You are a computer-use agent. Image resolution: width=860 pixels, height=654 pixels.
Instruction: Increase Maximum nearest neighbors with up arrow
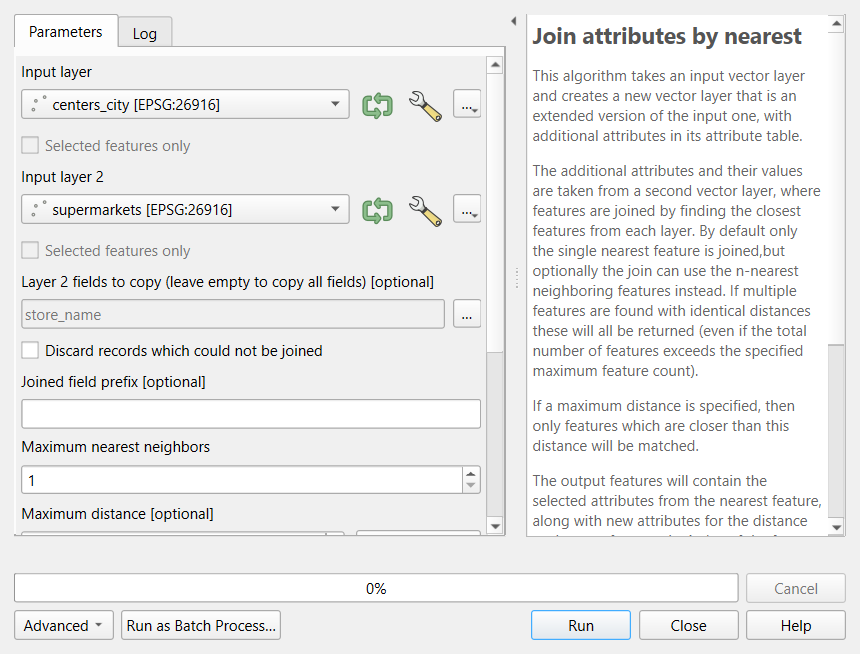pos(471,474)
